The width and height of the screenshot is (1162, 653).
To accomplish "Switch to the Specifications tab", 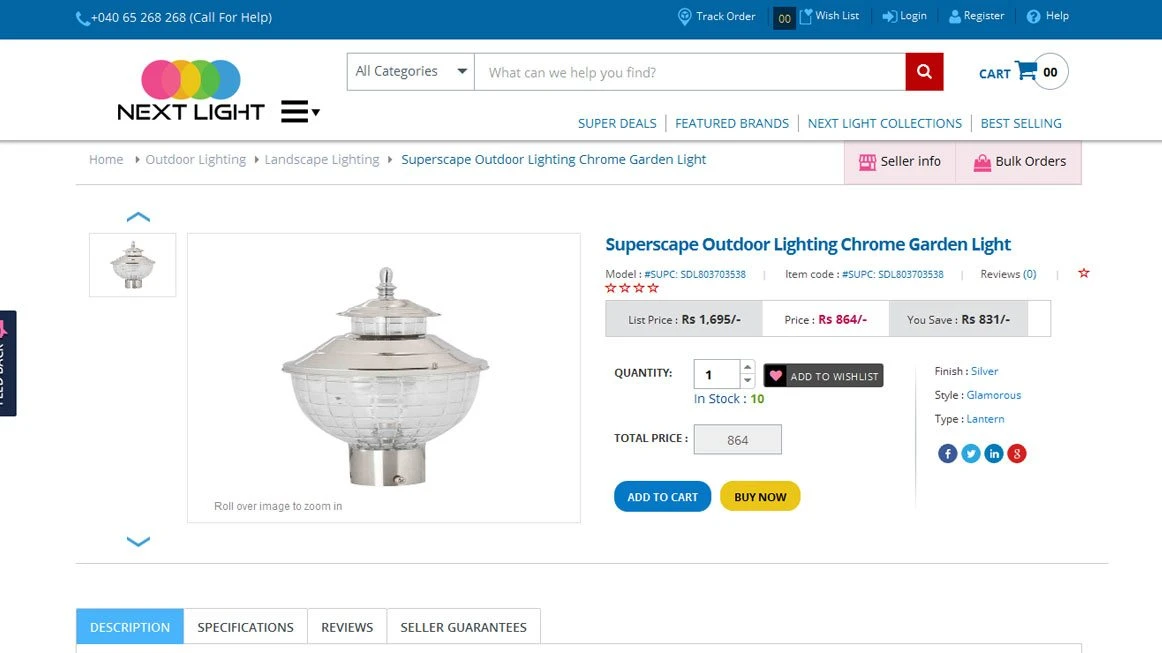I will pos(245,627).
